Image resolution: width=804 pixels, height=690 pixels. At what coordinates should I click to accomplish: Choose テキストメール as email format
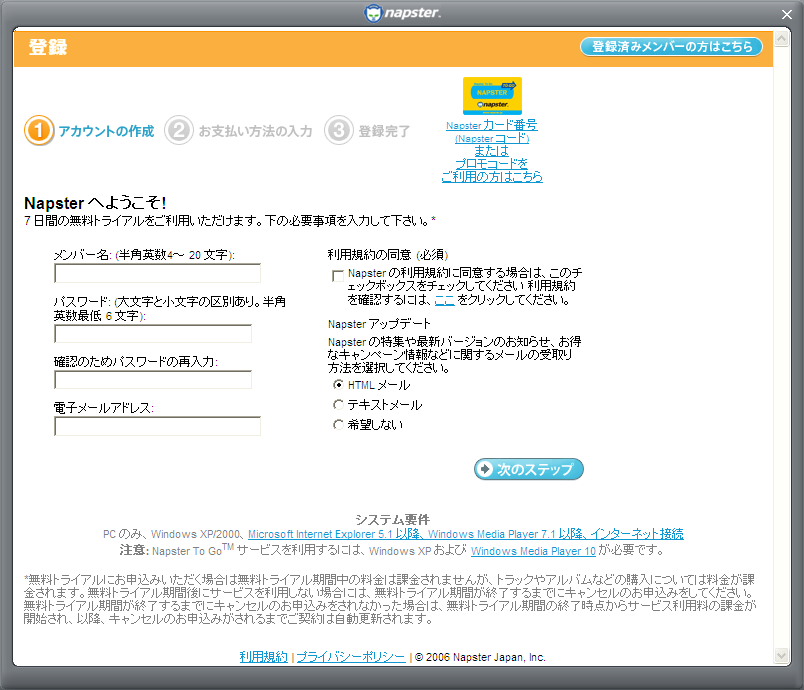click(337, 404)
